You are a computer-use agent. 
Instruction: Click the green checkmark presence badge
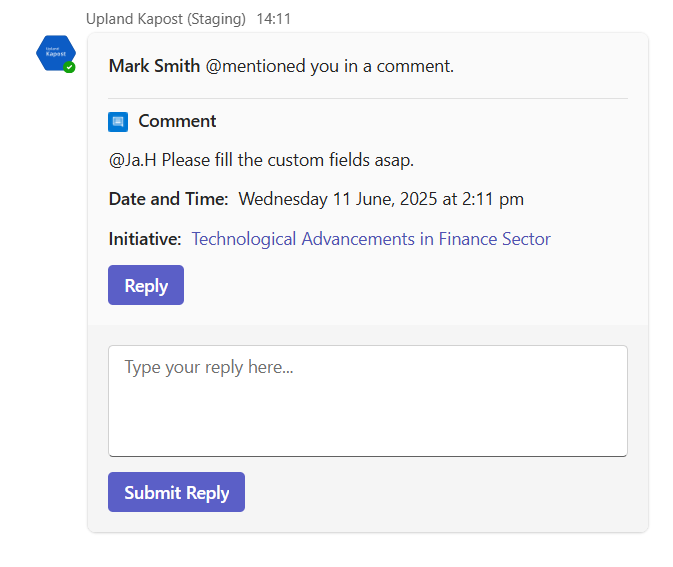pos(69,67)
